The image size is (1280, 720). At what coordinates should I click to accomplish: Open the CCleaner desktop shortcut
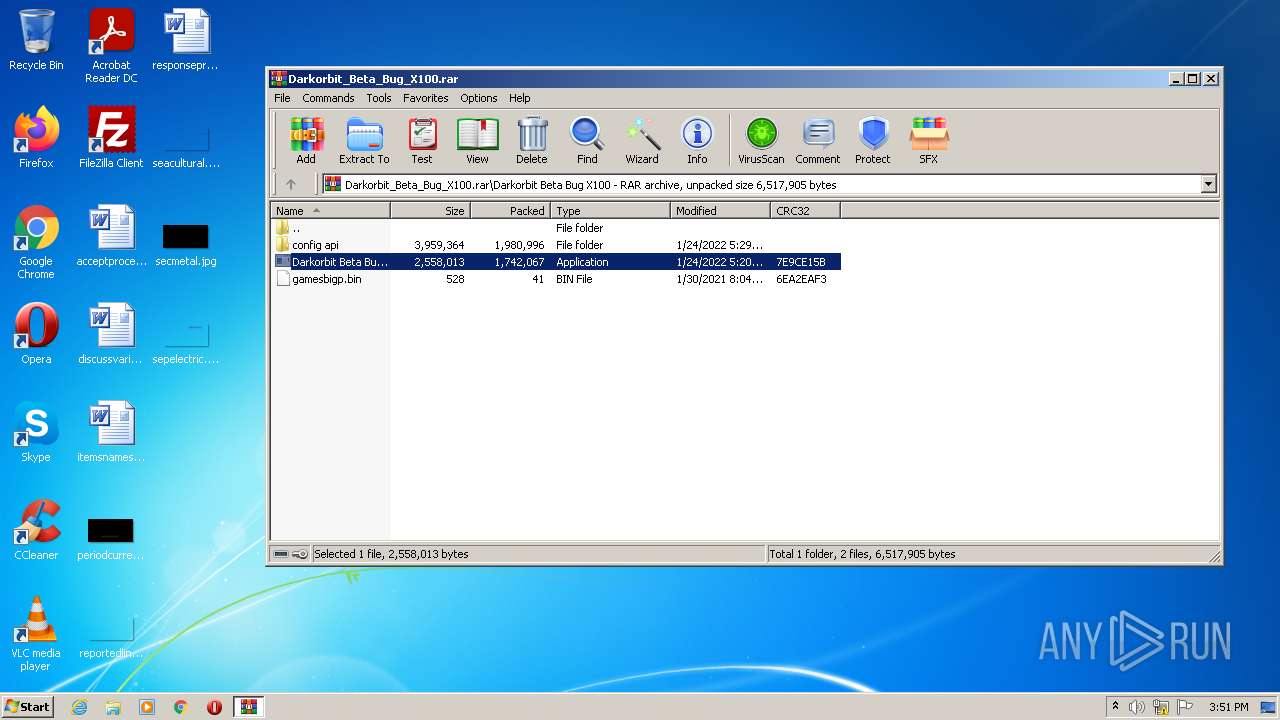coord(36,530)
